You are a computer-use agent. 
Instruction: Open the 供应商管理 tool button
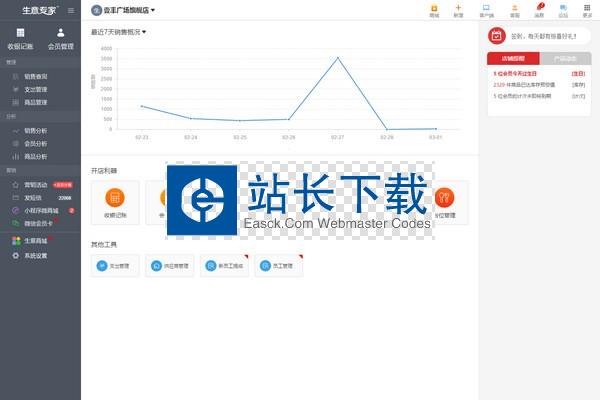tap(170, 265)
